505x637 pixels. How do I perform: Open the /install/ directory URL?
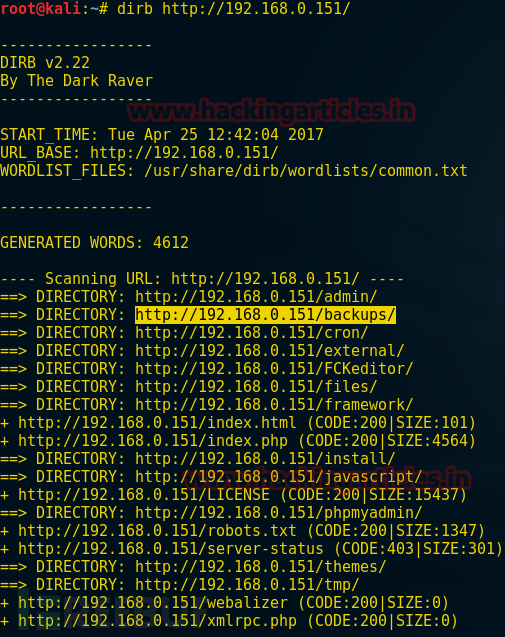tap(265, 459)
